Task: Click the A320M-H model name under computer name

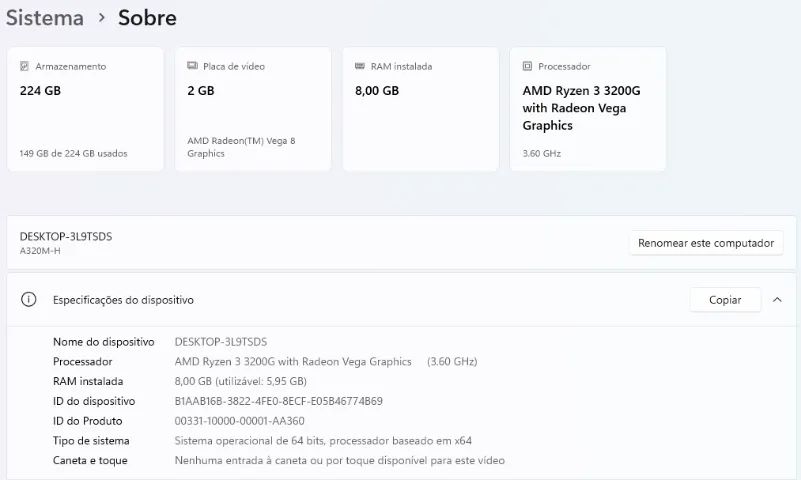Action: (x=40, y=251)
